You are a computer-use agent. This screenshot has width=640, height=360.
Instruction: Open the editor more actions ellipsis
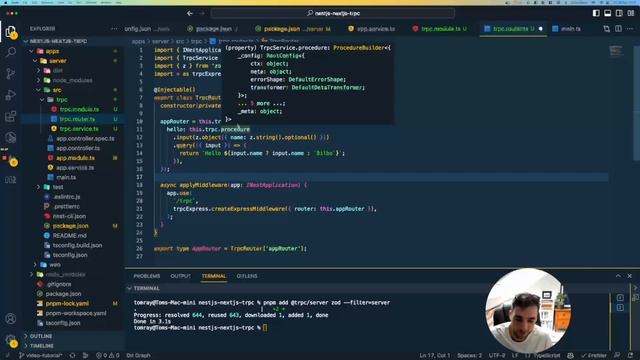coord(630,29)
